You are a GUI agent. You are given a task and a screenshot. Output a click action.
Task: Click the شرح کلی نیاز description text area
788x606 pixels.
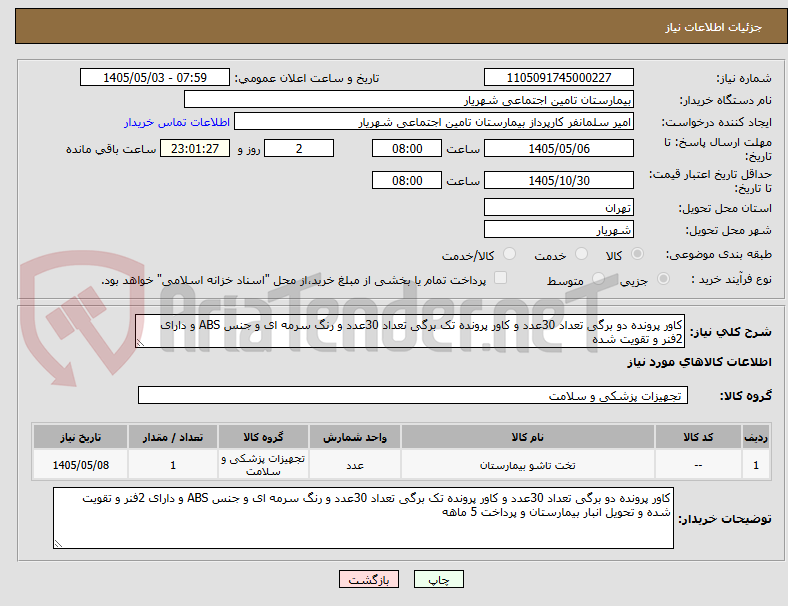[410, 332]
